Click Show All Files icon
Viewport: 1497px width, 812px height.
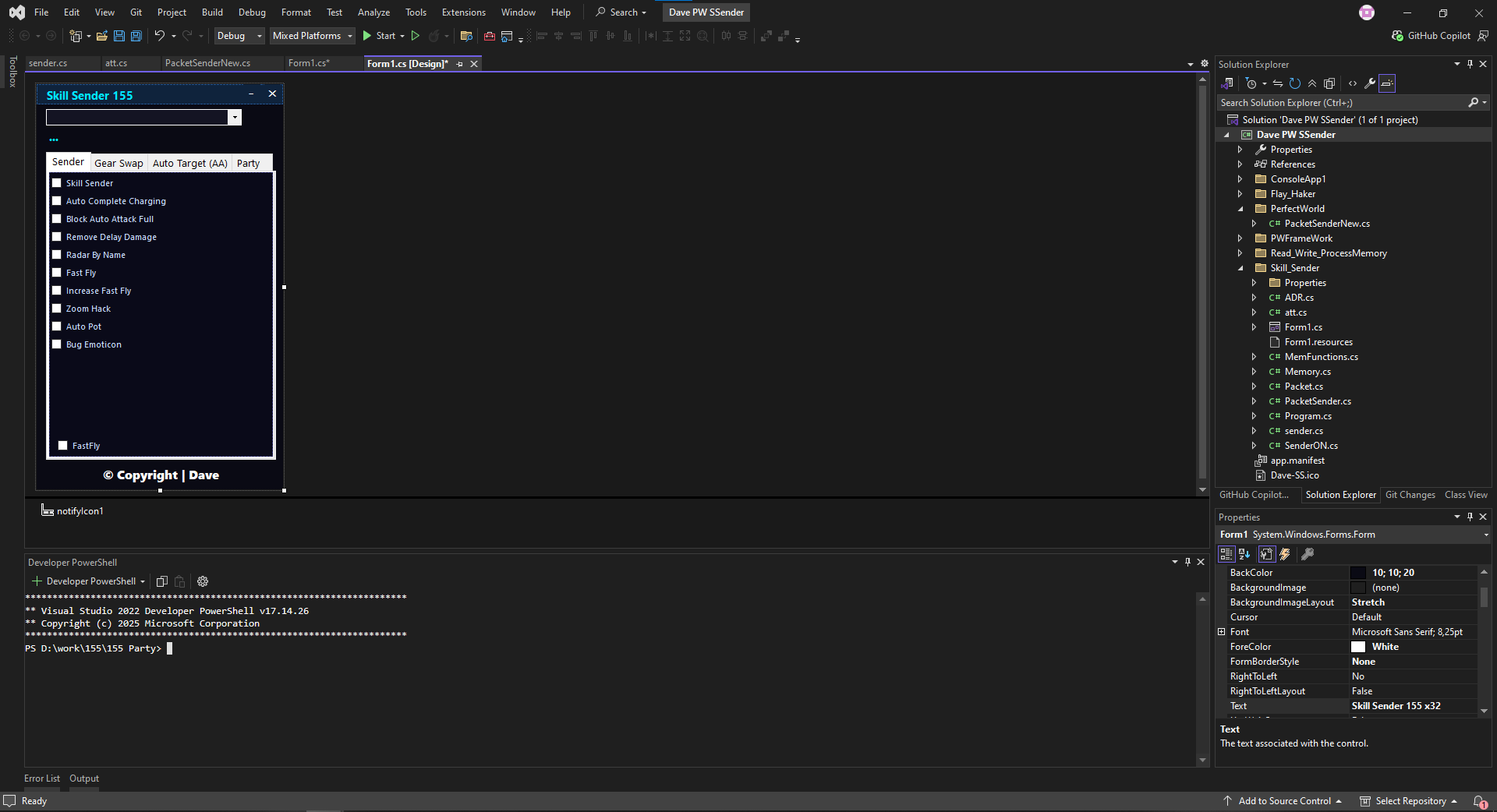[x=1330, y=83]
